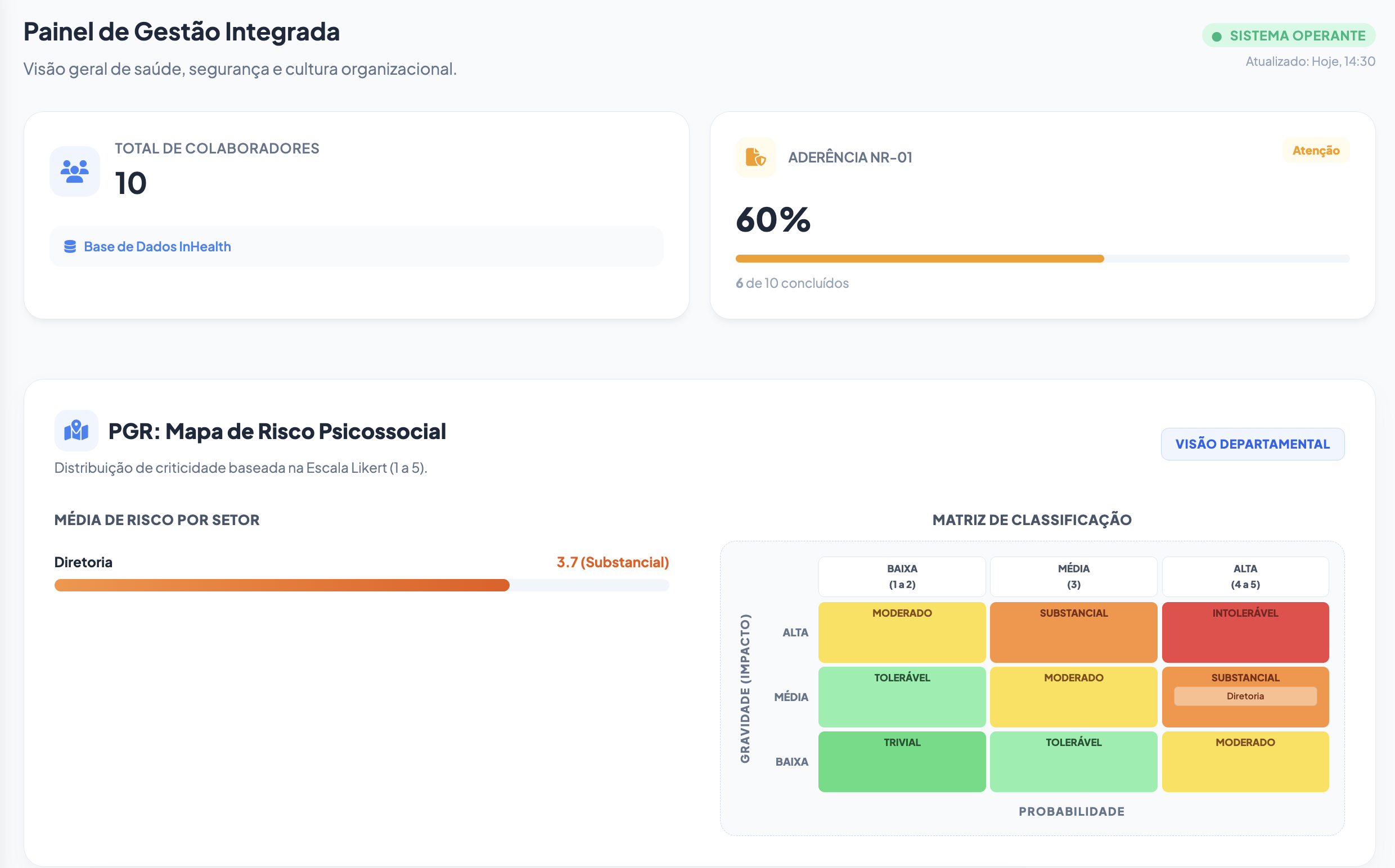
Task: Open the Base de Dados InHealth link
Action: [x=157, y=246]
